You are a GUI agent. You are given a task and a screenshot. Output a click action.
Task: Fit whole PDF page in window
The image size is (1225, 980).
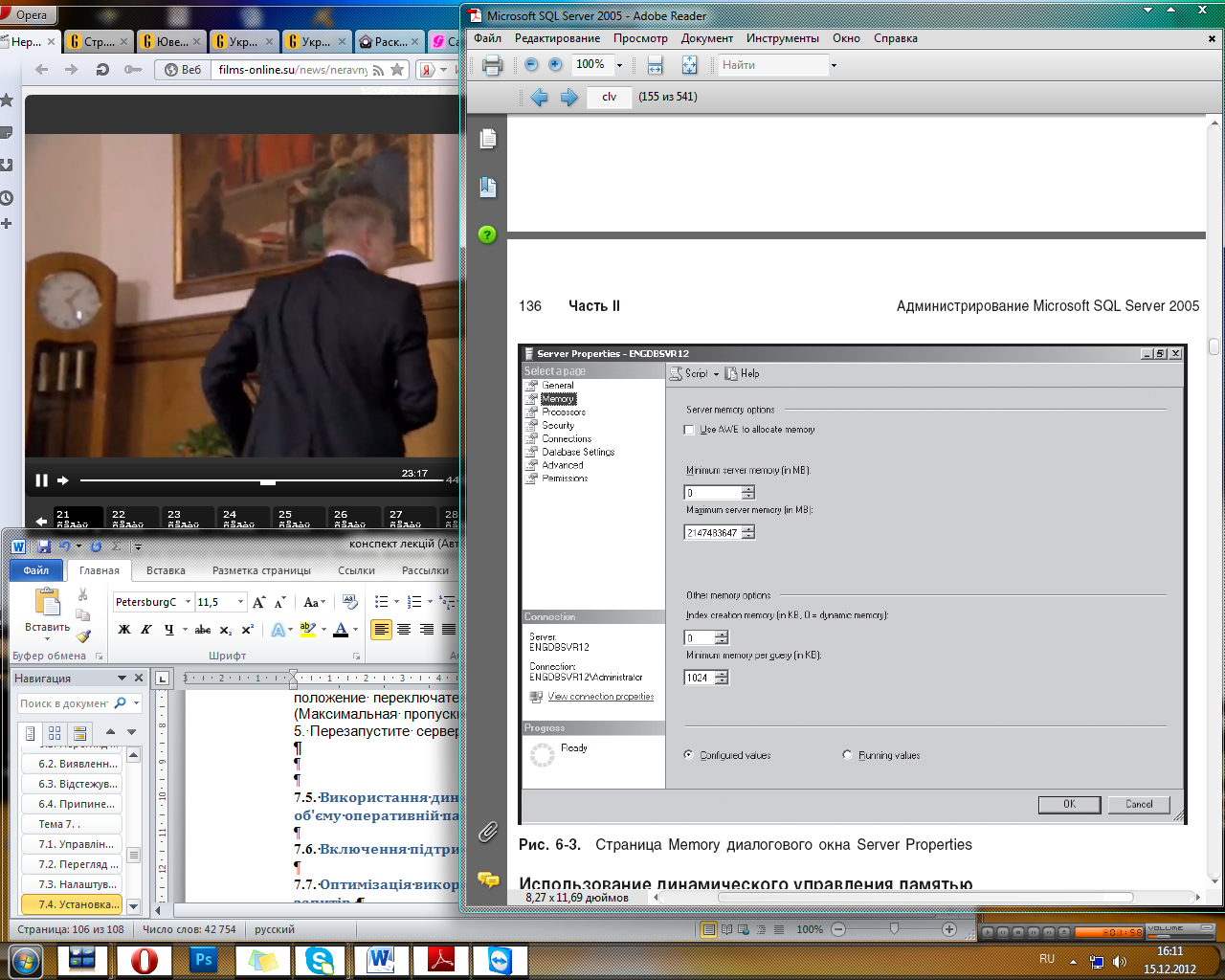tap(689, 65)
